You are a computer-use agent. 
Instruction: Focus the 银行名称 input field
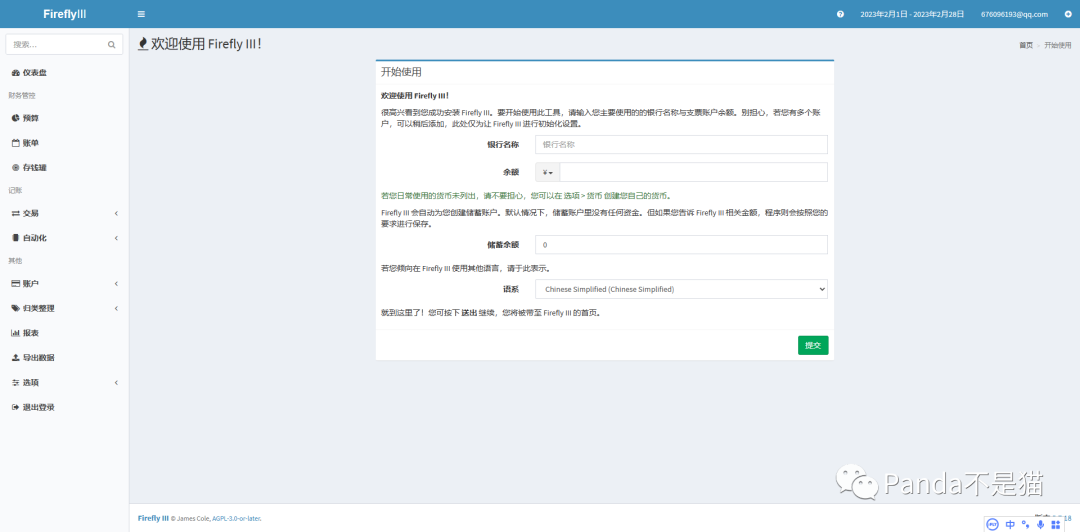tap(681, 145)
